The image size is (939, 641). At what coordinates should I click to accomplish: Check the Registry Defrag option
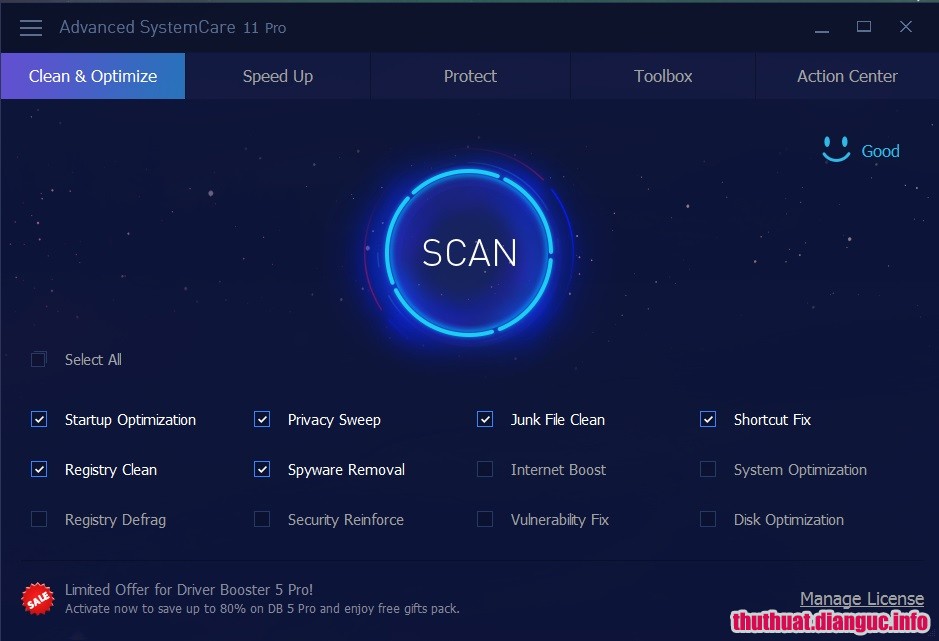point(38,519)
